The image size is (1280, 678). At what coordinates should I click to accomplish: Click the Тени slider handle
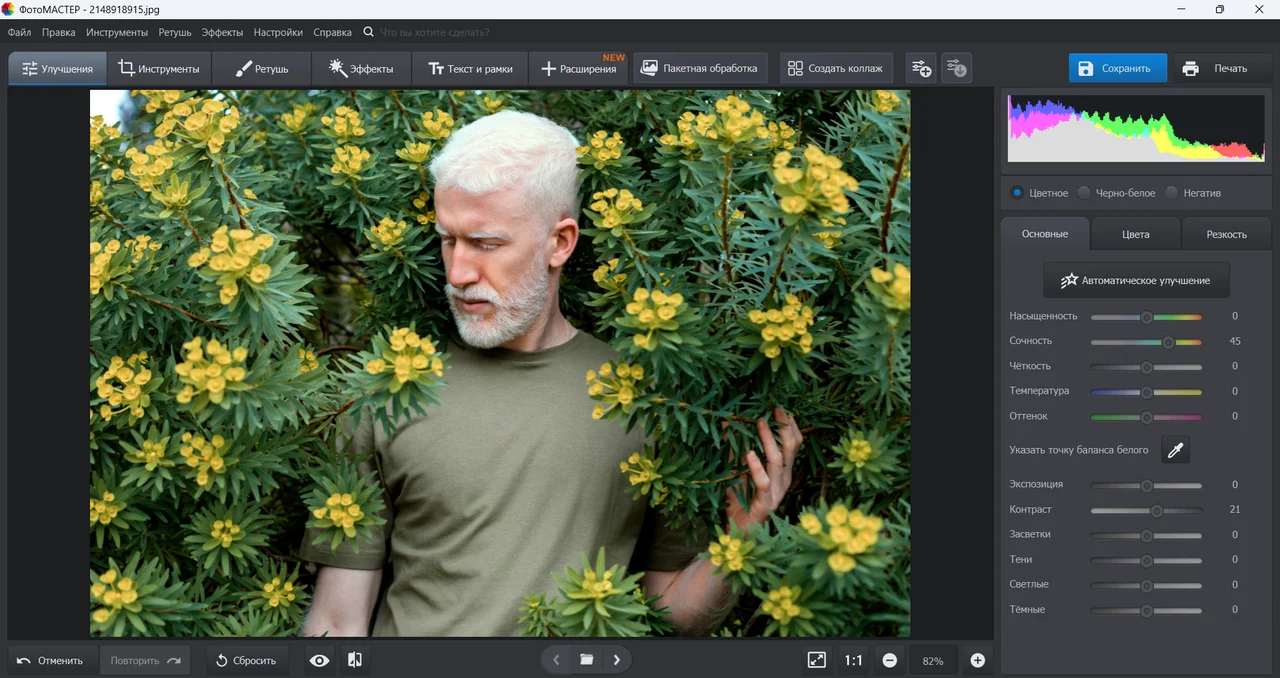(x=1147, y=560)
